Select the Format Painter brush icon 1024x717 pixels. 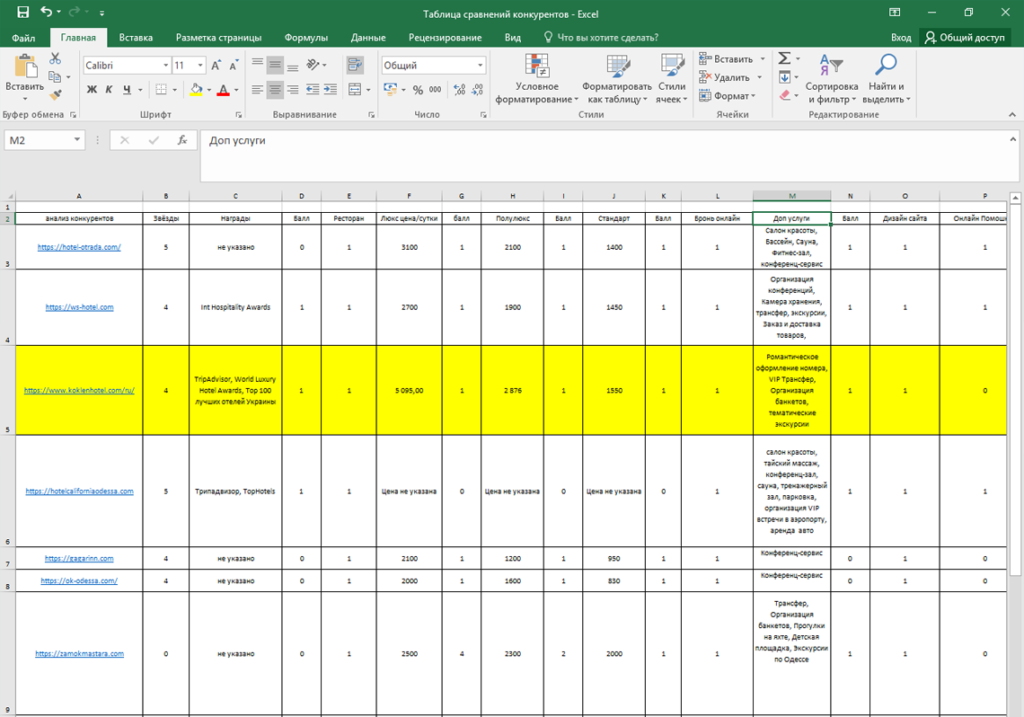56,95
